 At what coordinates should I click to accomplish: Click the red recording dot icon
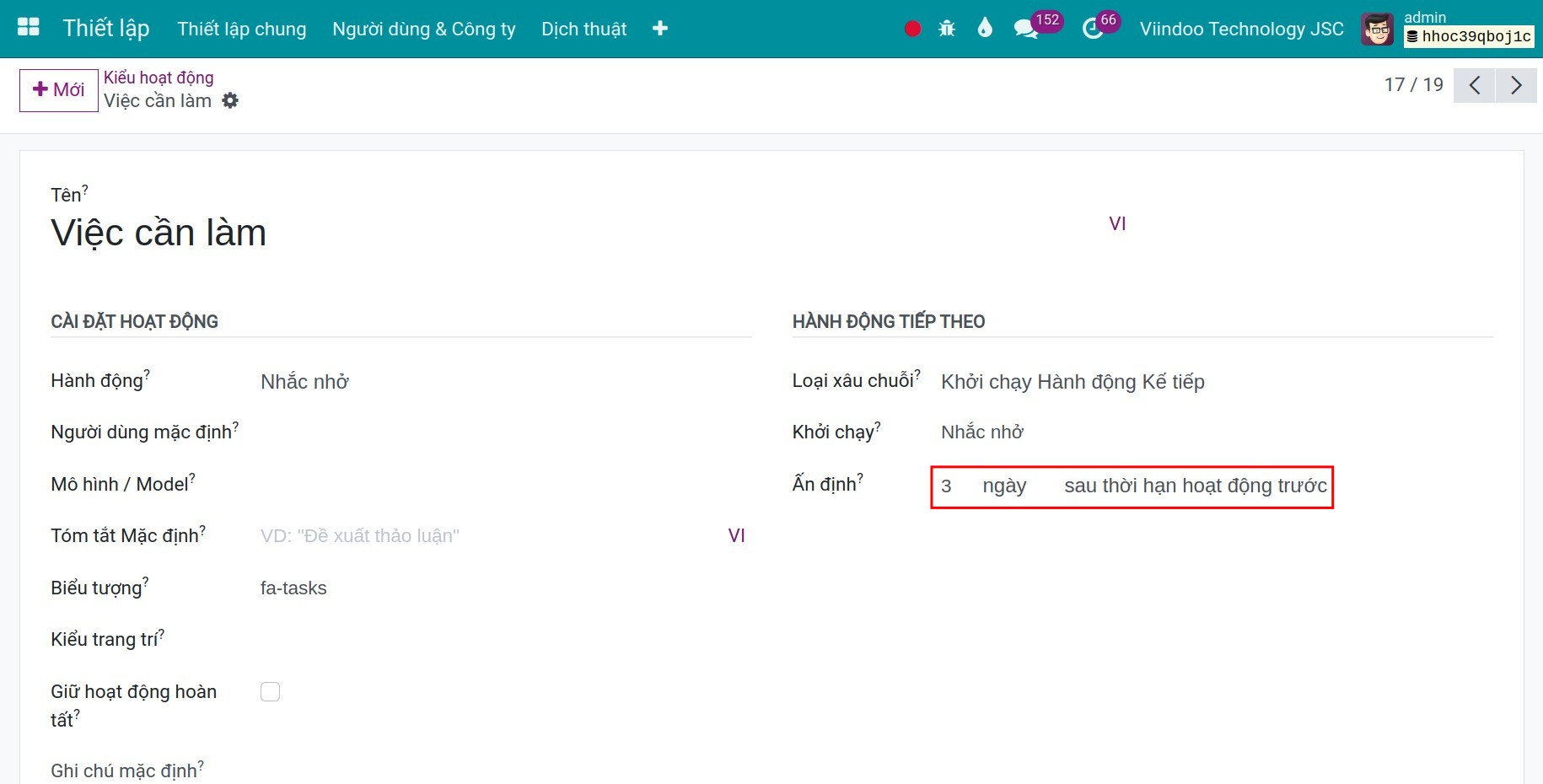(x=912, y=29)
